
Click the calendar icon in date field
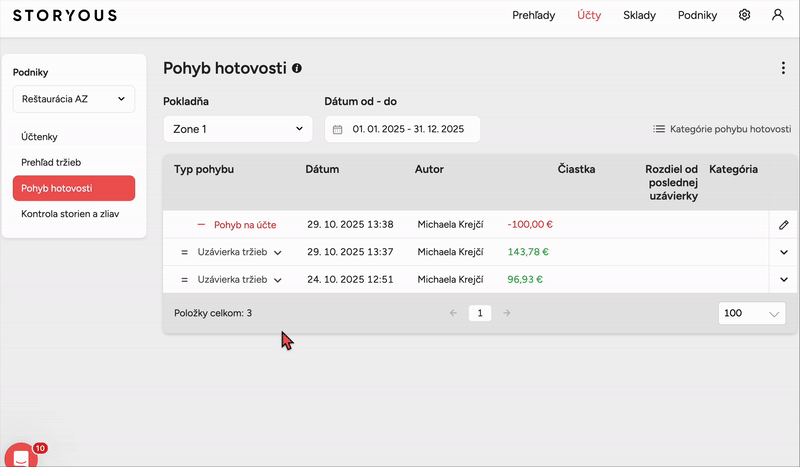pos(338,129)
